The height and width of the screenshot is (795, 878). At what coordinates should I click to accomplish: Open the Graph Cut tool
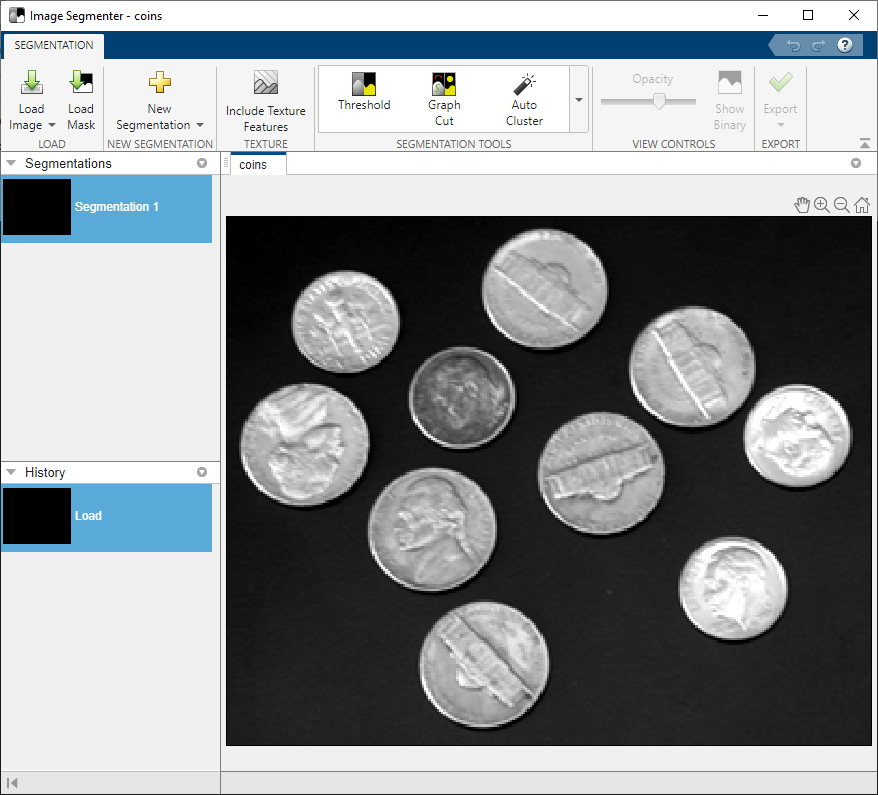[x=444, y=85]
